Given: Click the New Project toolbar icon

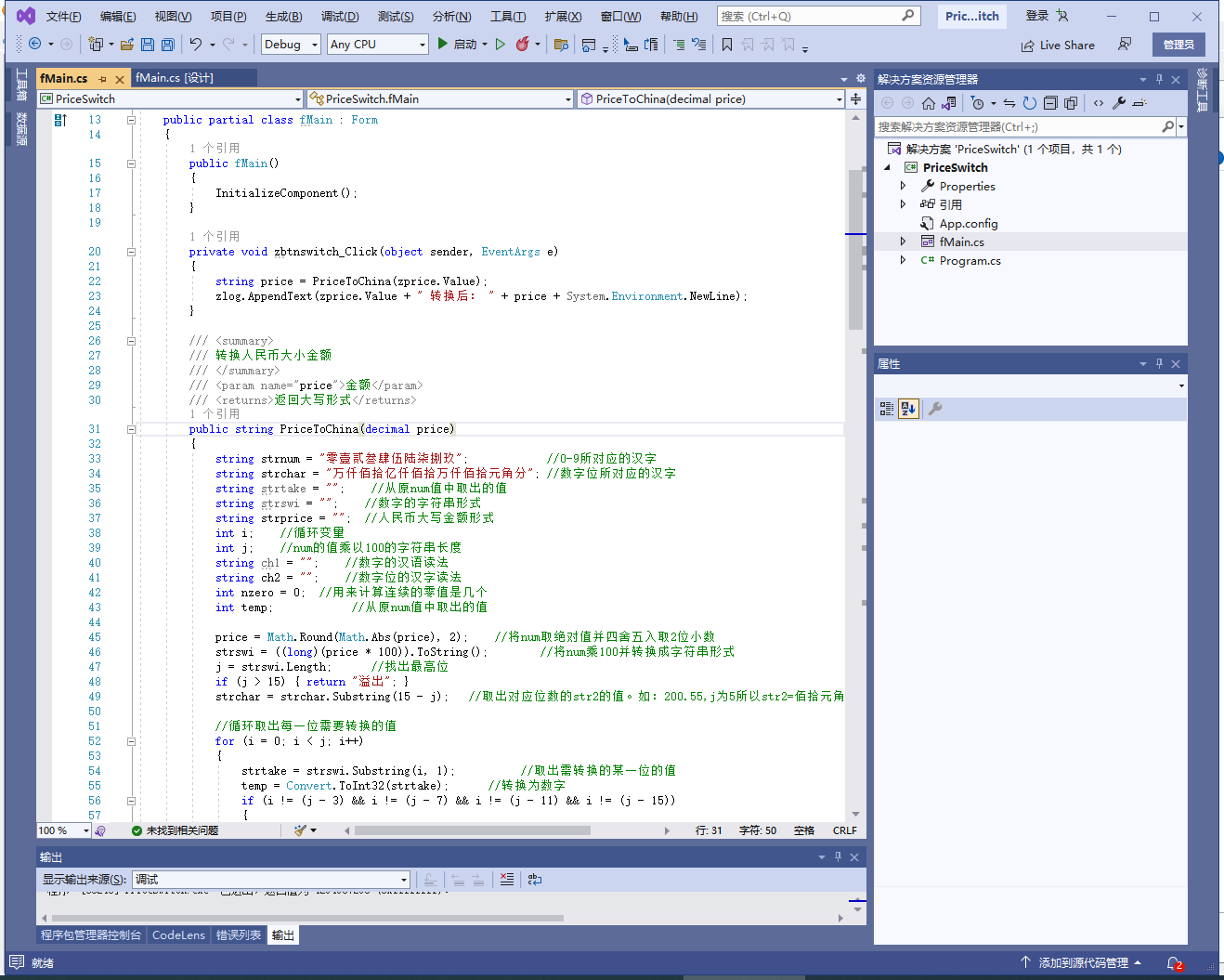Looking at the screenshot, I should point(96,44).
